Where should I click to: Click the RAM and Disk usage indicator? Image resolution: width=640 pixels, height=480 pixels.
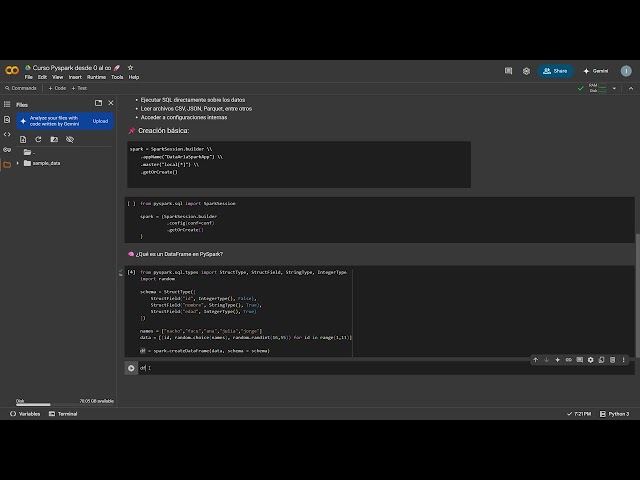598,88
